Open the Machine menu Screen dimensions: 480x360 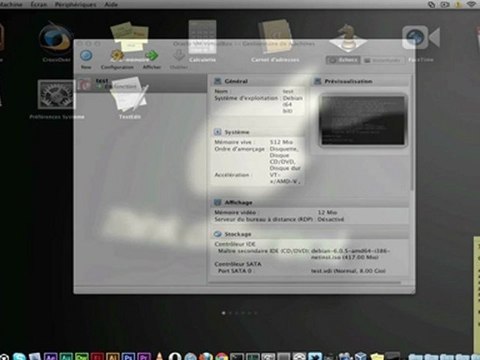(x=11, y=4)
